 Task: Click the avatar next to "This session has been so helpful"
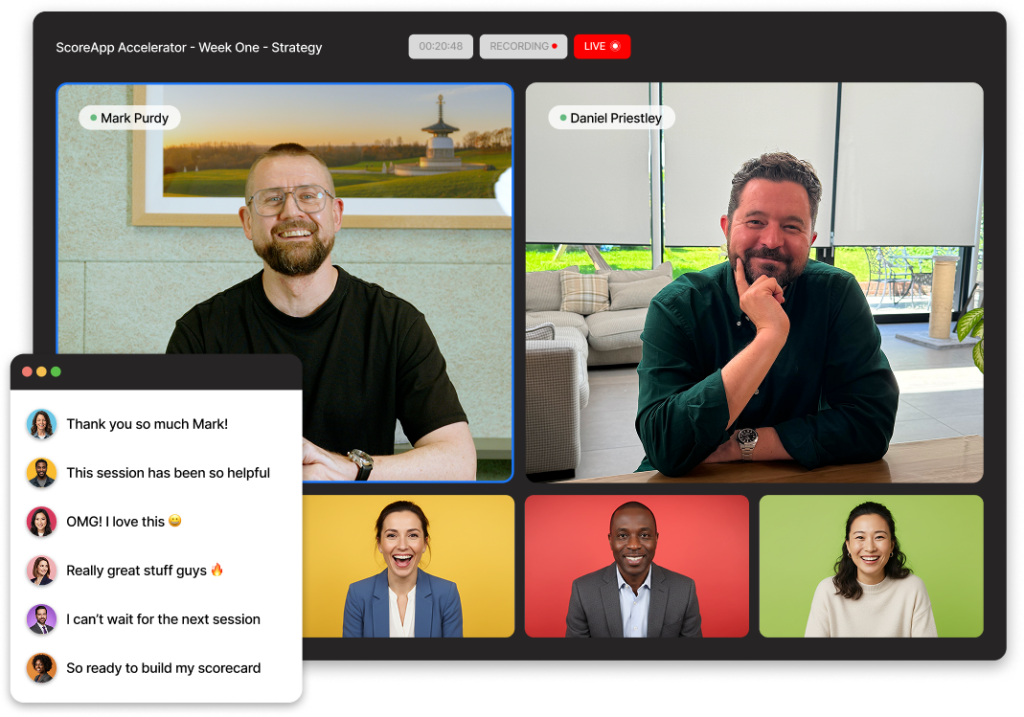pyautogui.click(x=41, y=473)
